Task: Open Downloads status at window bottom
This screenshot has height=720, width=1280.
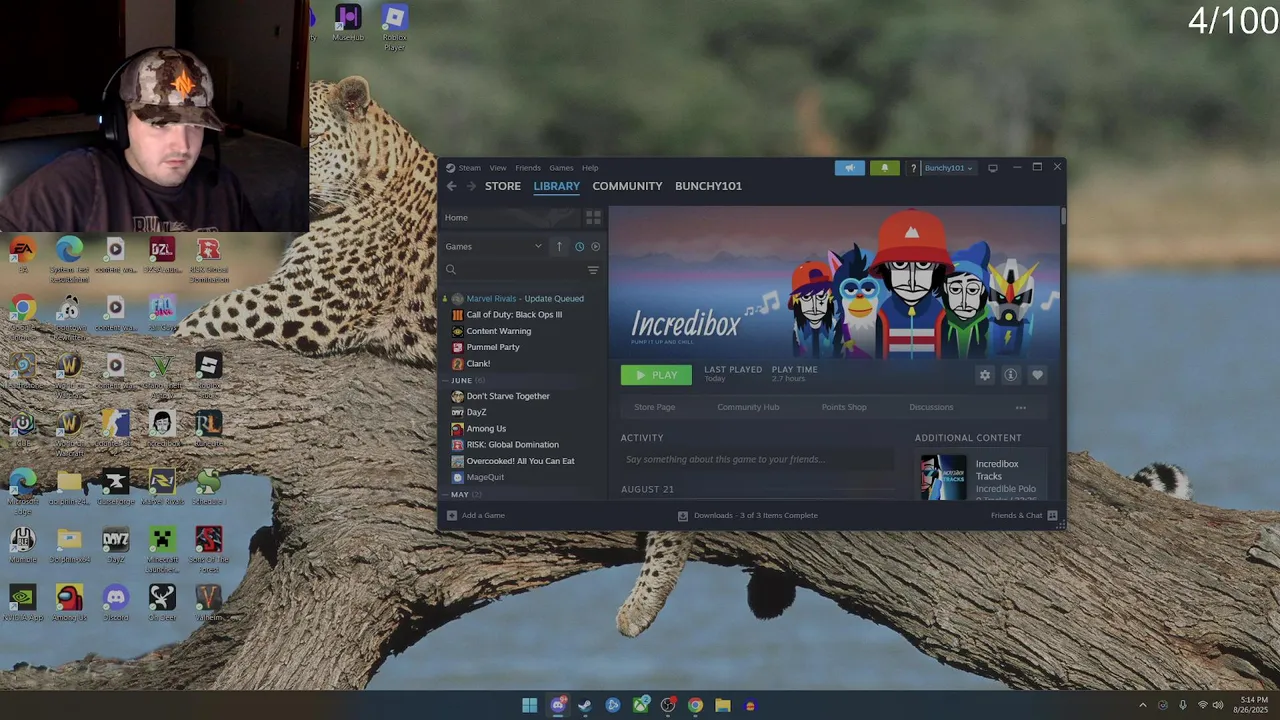Action: [x=748, y=515]
